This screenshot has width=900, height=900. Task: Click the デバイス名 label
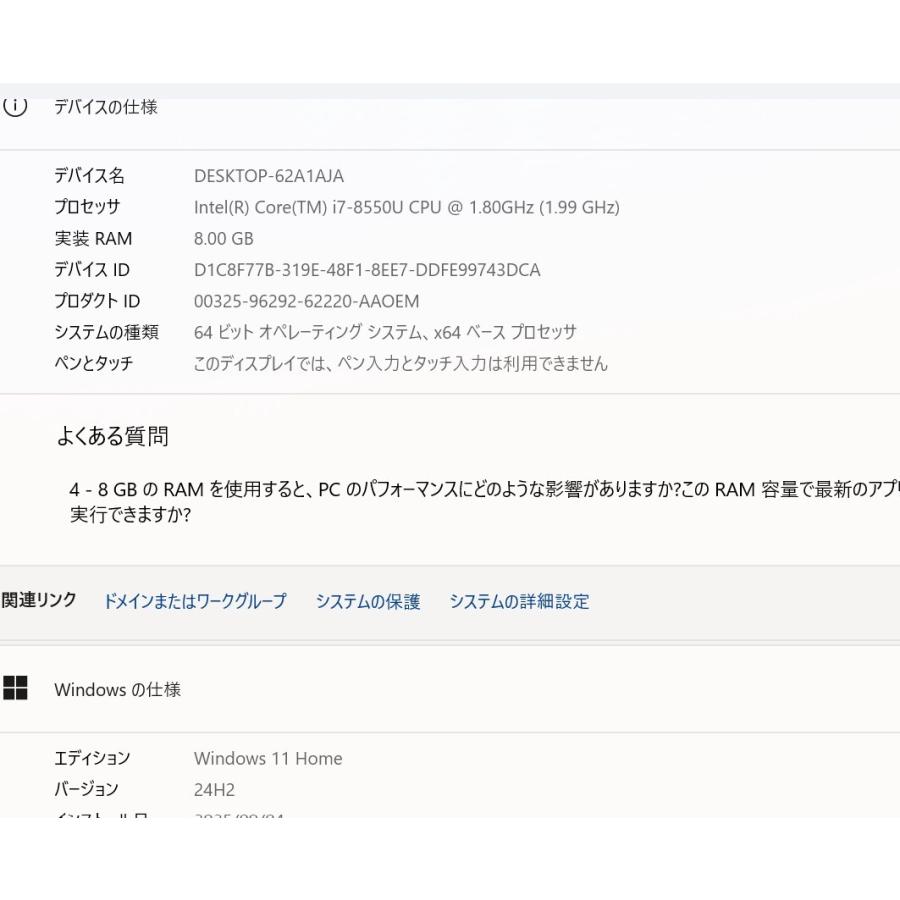tap(89, 175)
